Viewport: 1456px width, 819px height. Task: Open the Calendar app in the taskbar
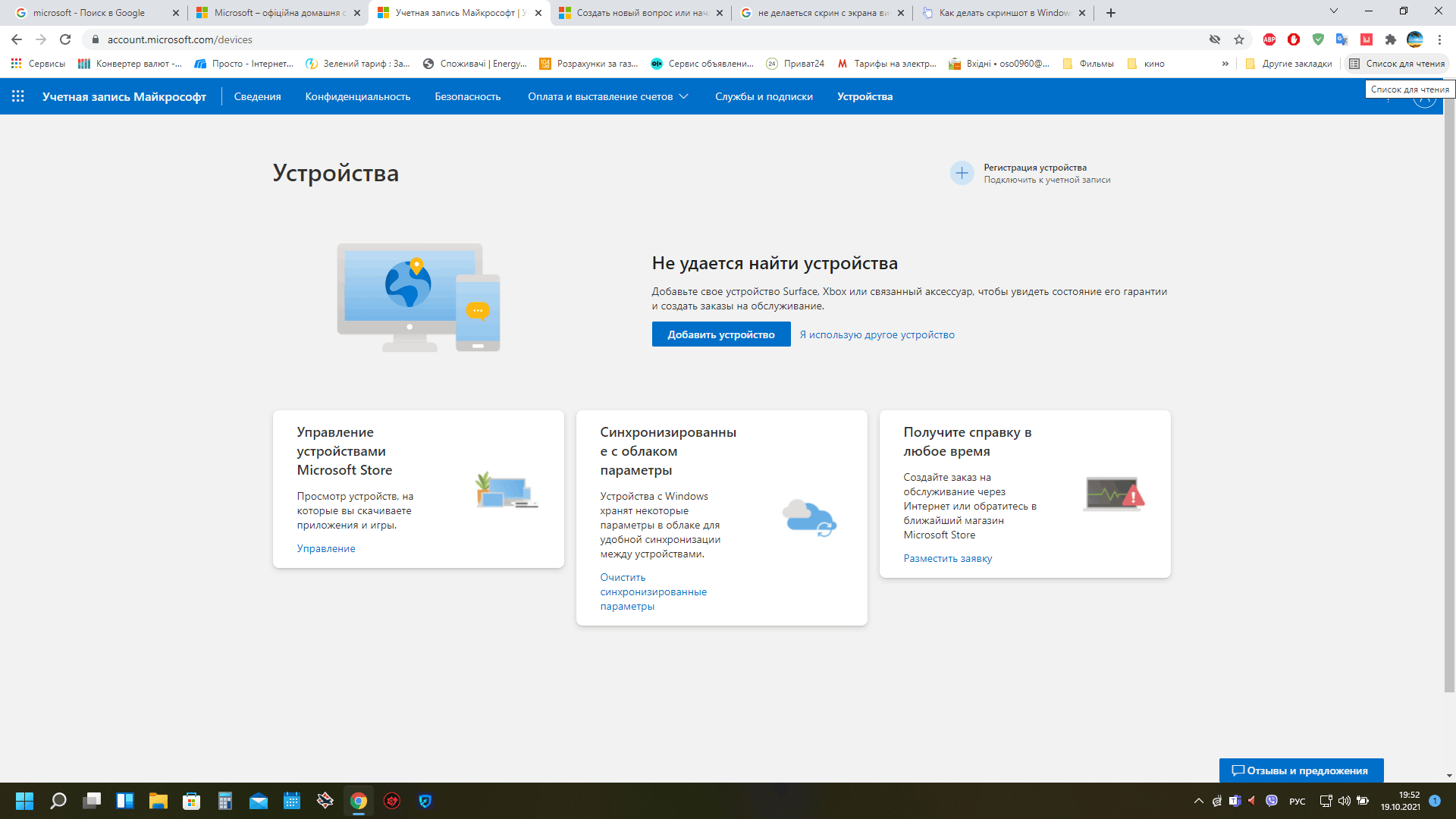(x=292, y=801)
